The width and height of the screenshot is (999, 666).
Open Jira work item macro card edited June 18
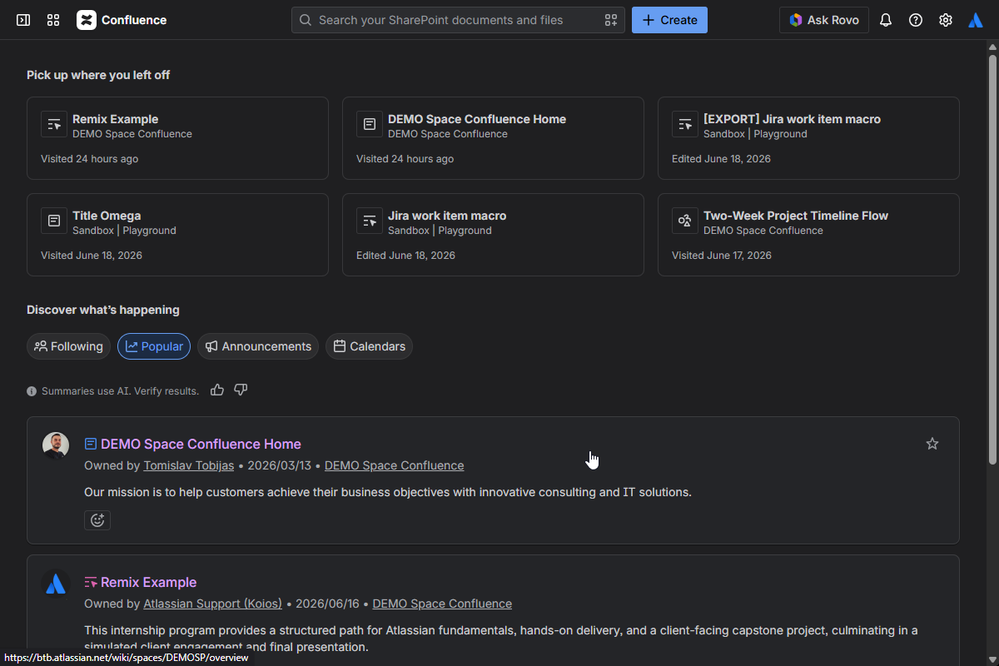pyautogui.click(x=493, y=235)
